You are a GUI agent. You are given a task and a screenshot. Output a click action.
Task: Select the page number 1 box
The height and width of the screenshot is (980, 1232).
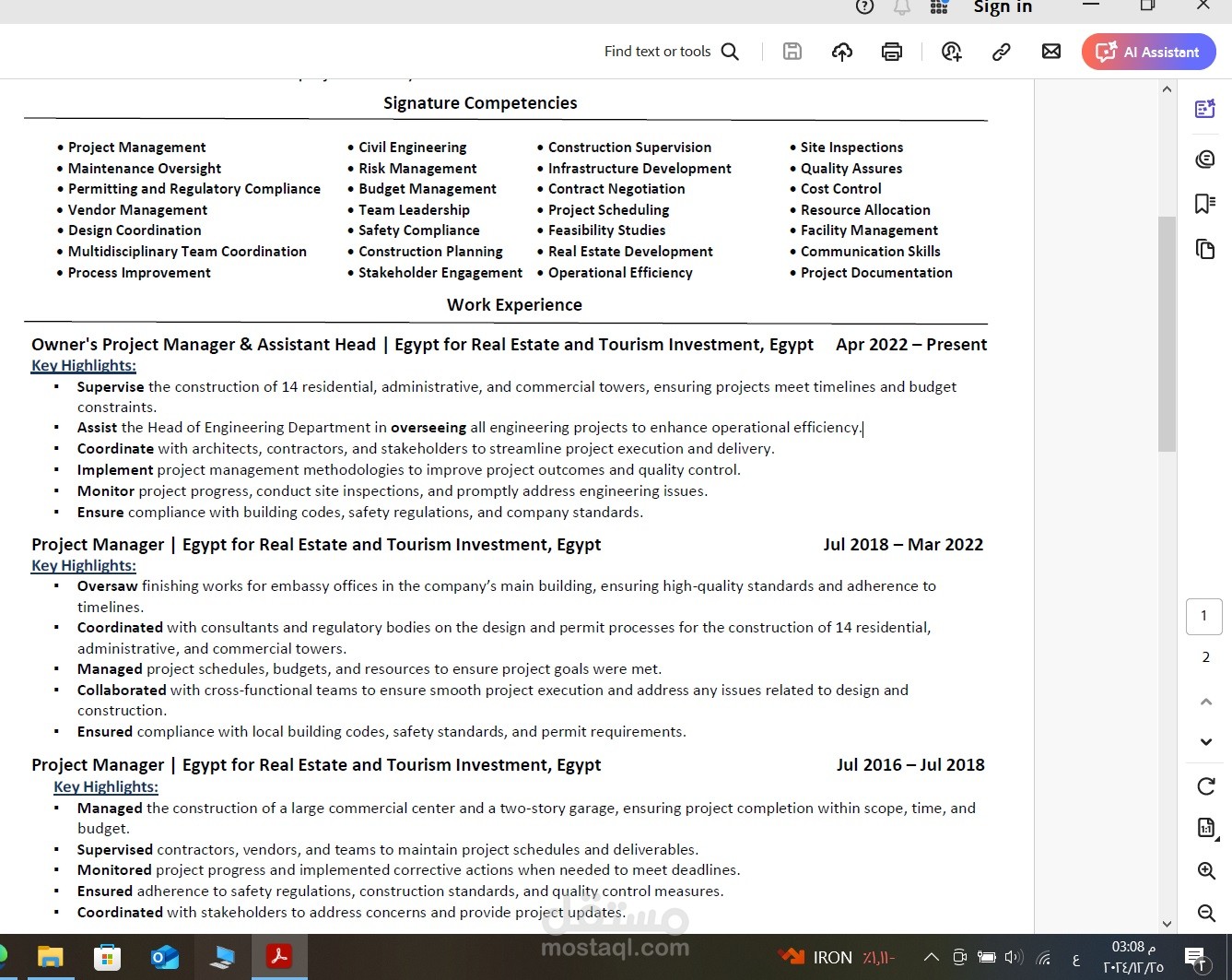click(1204, 616)
